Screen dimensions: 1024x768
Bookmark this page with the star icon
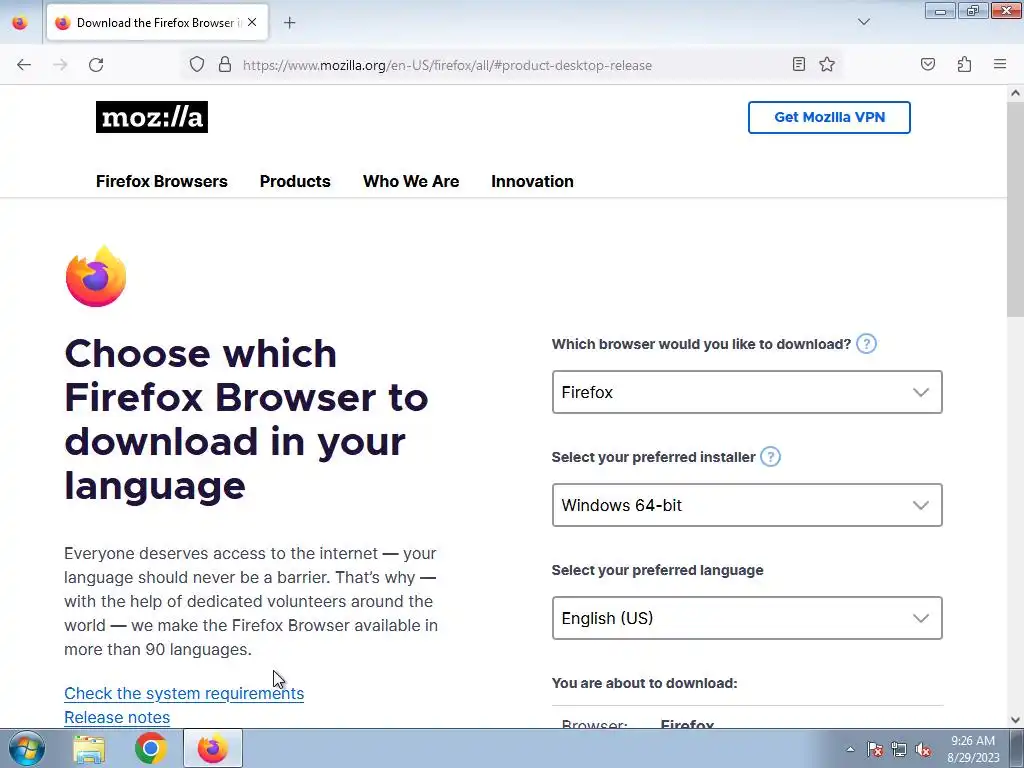[x=827, y=64]
